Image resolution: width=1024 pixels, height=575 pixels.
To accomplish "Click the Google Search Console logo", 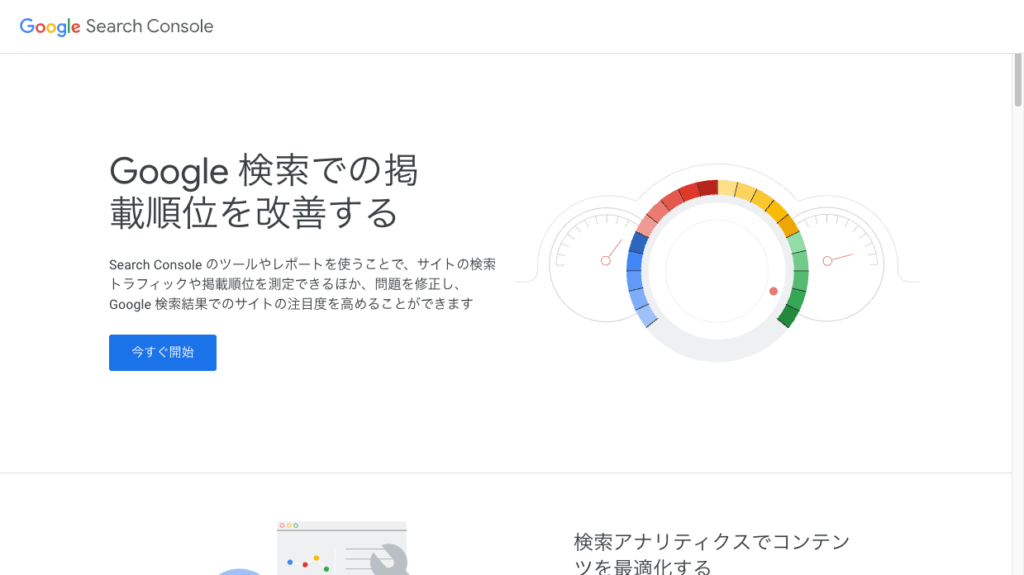I will click(x=116, y=26).
